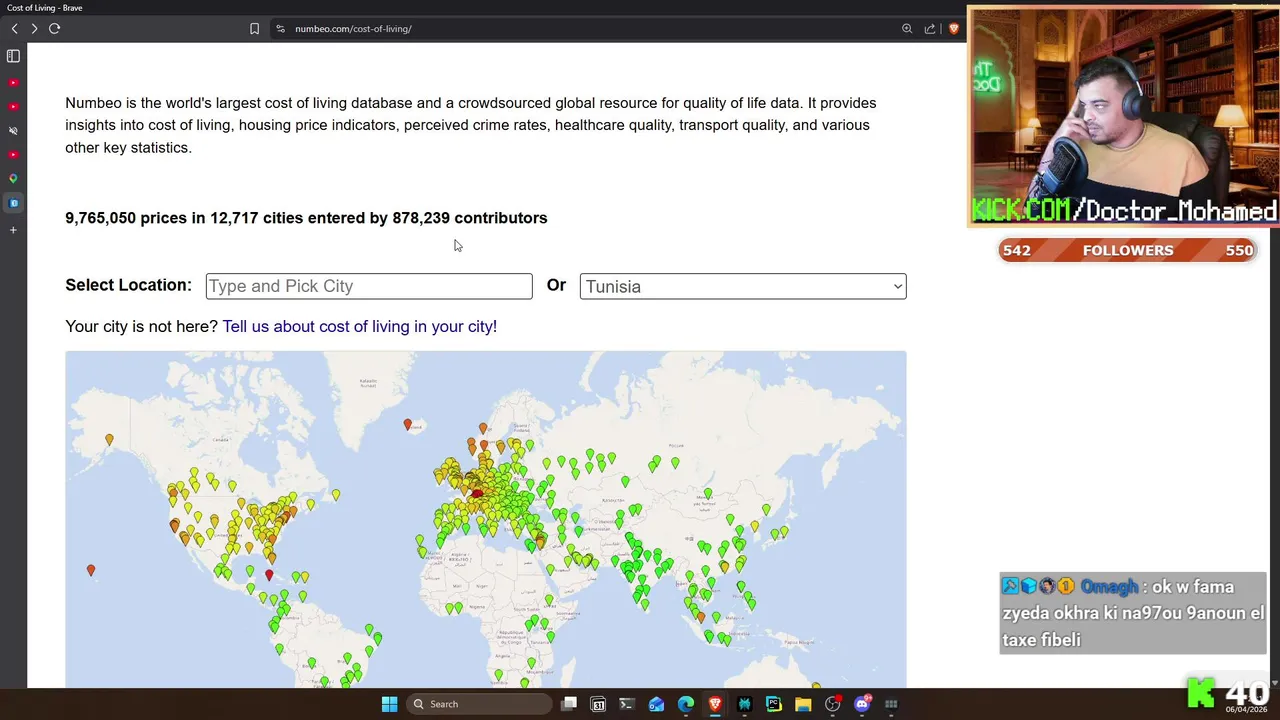The image size is (1280, 720).
Task: Click the grid app icon after Discord
Action: coord(891,704)
